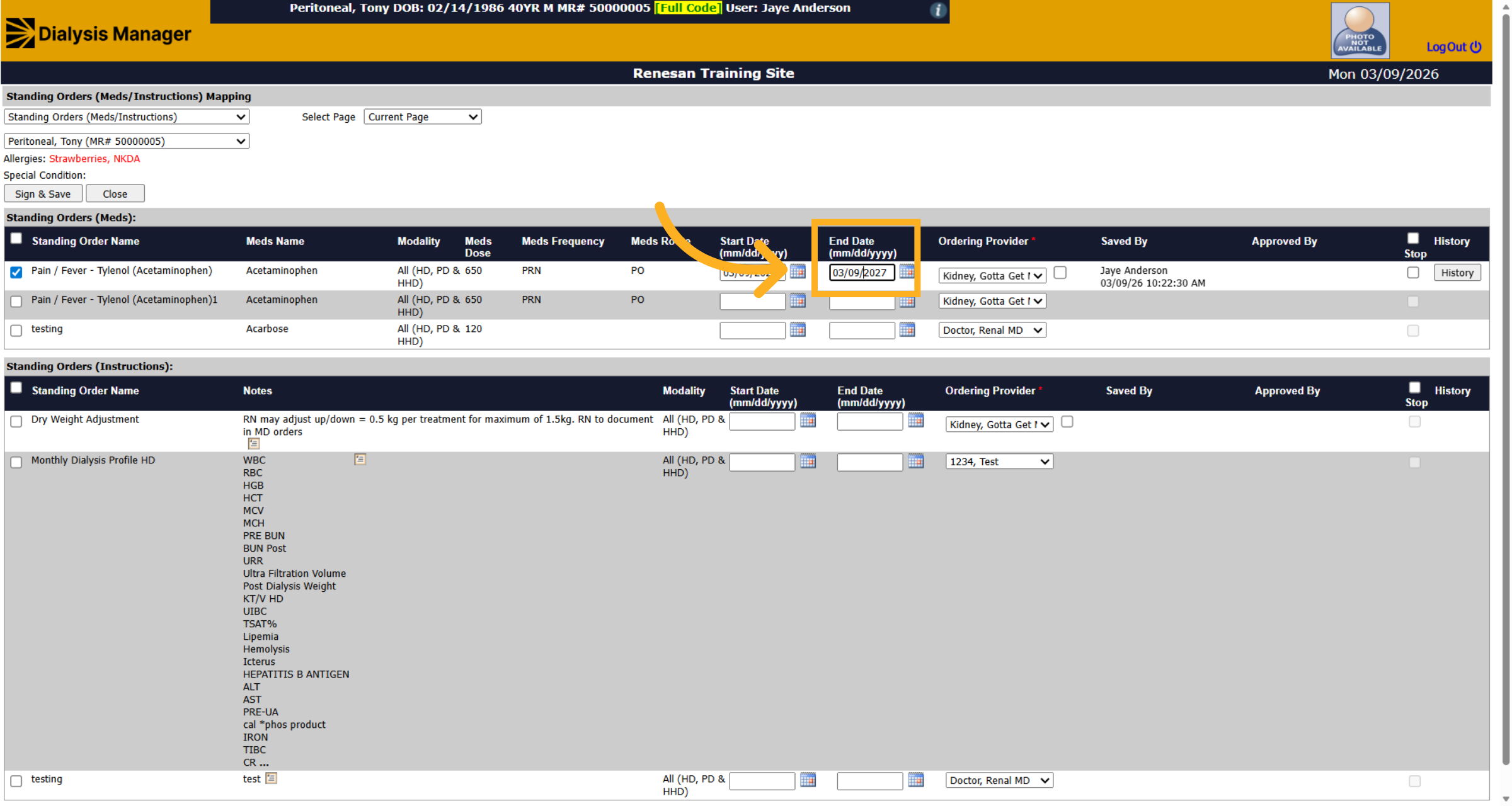
Task: Open provider dropdown showing 1234, Test
Action: tap(999, 462)
